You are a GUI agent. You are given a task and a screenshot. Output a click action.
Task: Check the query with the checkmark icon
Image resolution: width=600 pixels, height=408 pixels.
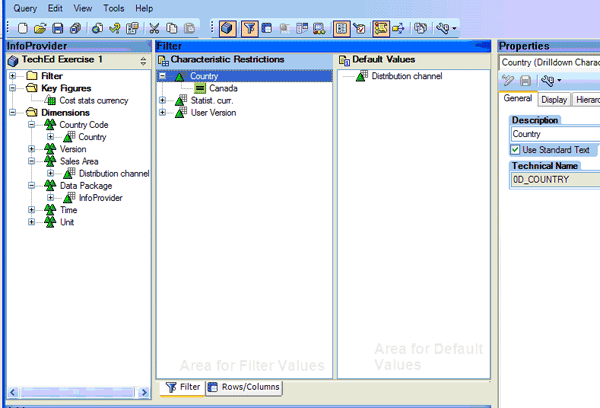115,28
